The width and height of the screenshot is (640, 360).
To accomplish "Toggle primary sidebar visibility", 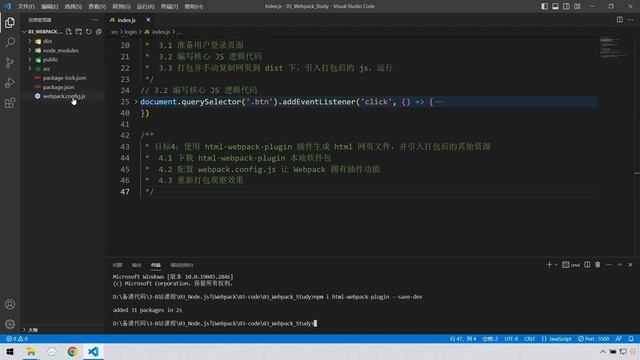I will 544,6.
